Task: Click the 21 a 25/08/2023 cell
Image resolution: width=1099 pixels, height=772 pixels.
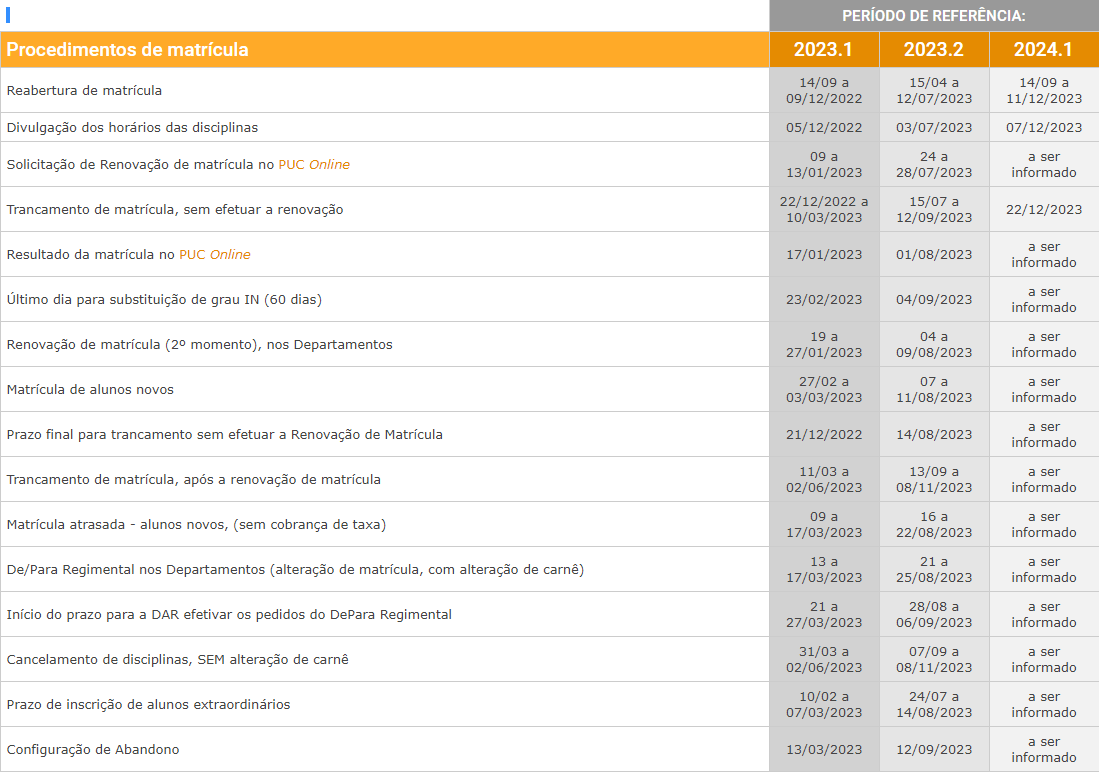Action: [934, 569]
